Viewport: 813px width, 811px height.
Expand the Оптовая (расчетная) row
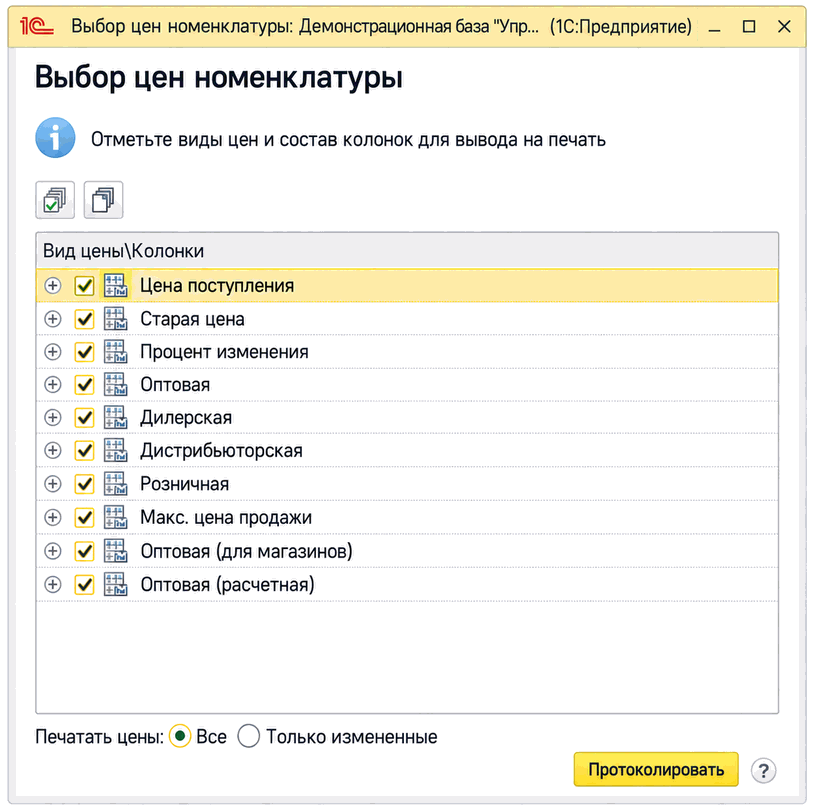click(x=52, y=585)
